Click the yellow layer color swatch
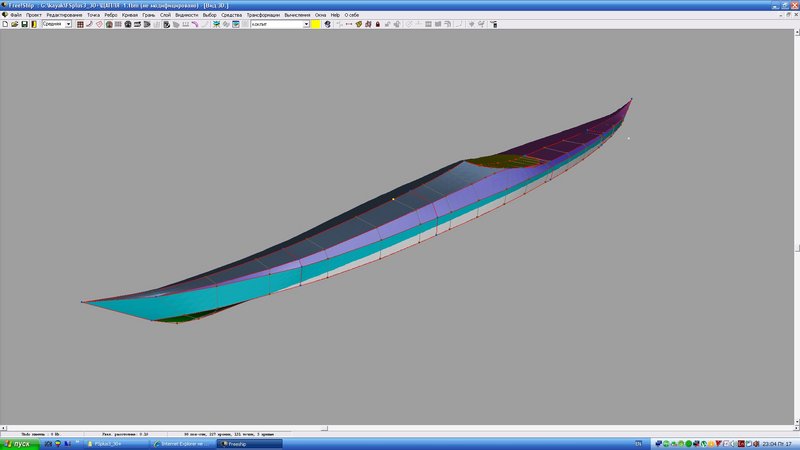 point(316,24)
